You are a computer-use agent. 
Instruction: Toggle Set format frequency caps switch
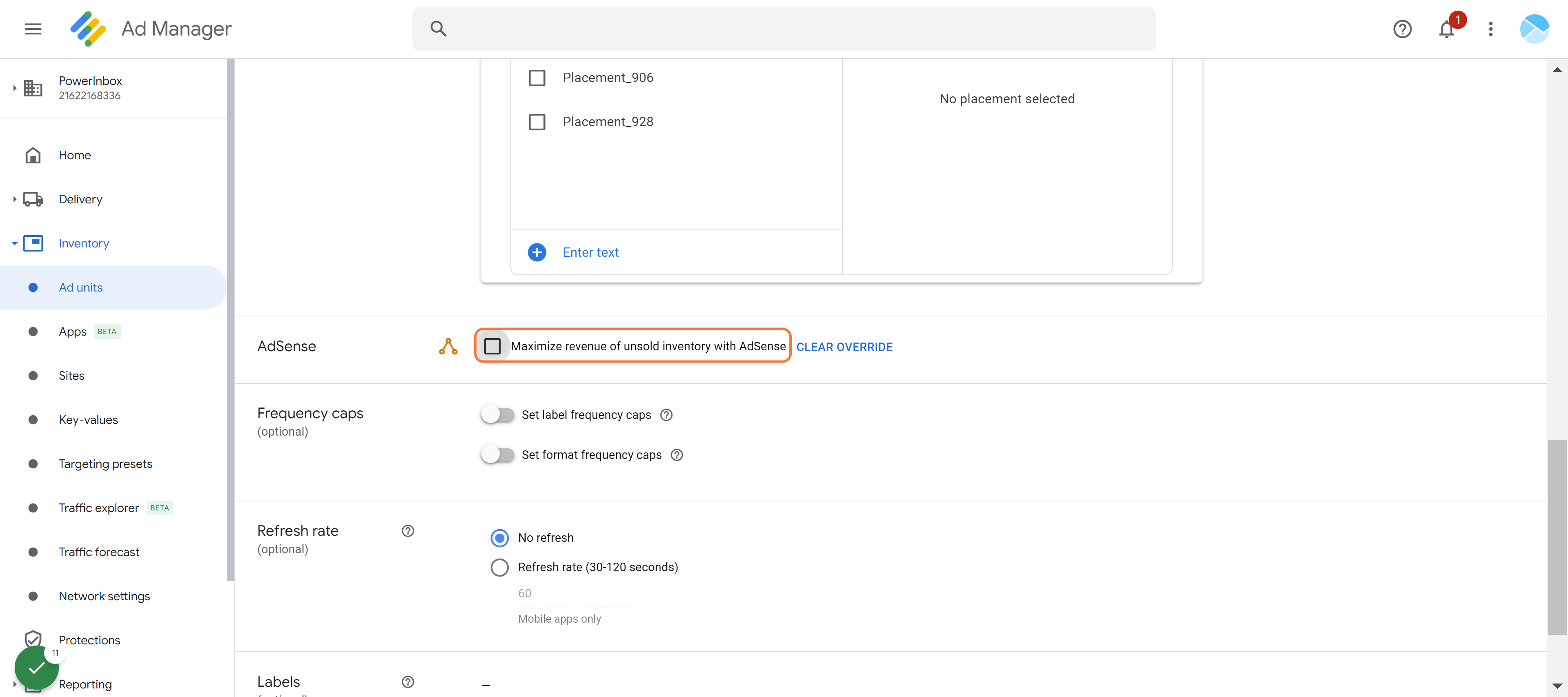click(x=497, y=455)
